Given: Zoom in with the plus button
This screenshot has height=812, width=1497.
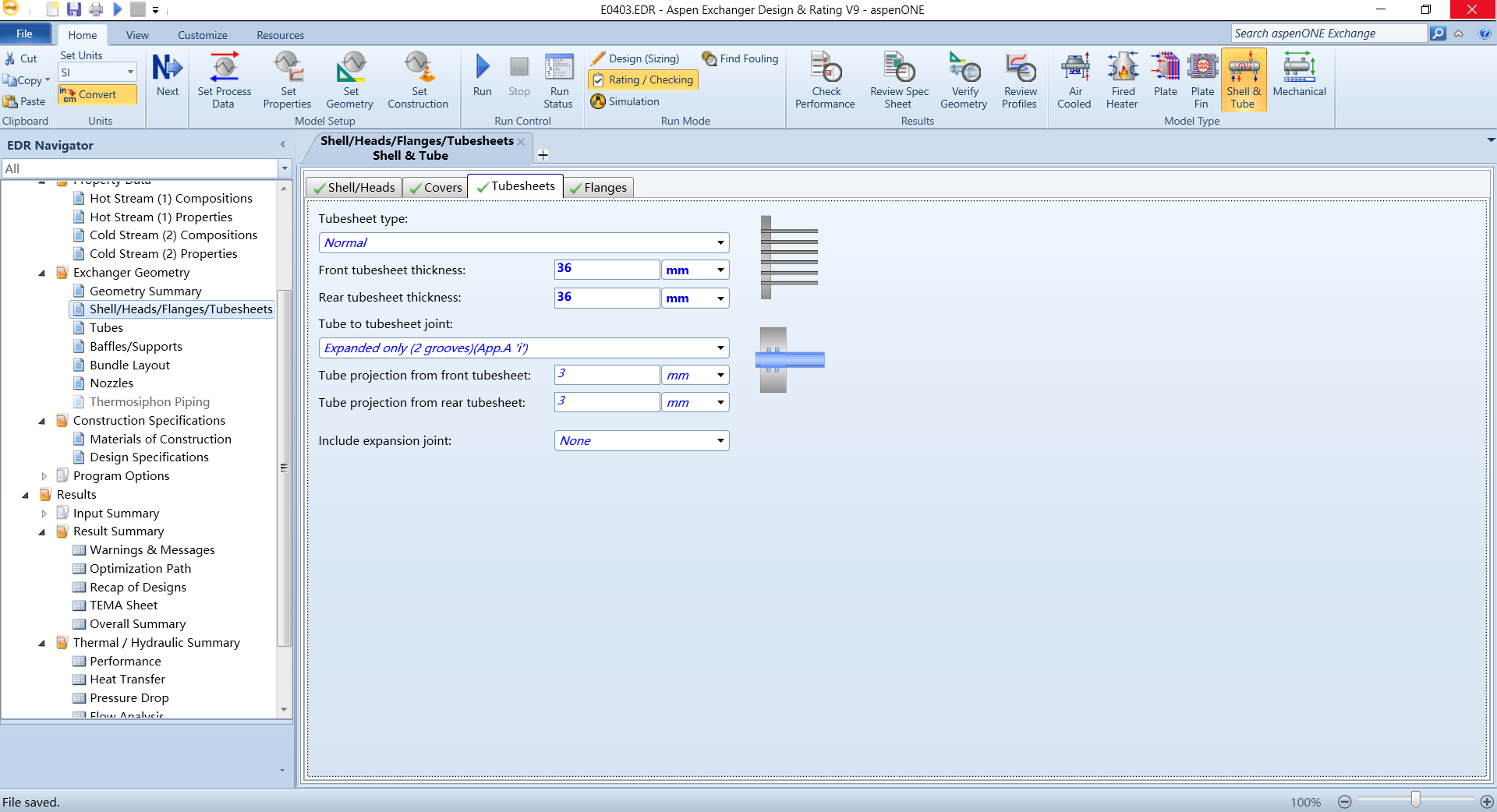Looking at the screenshot, I should pos(1487,802).
